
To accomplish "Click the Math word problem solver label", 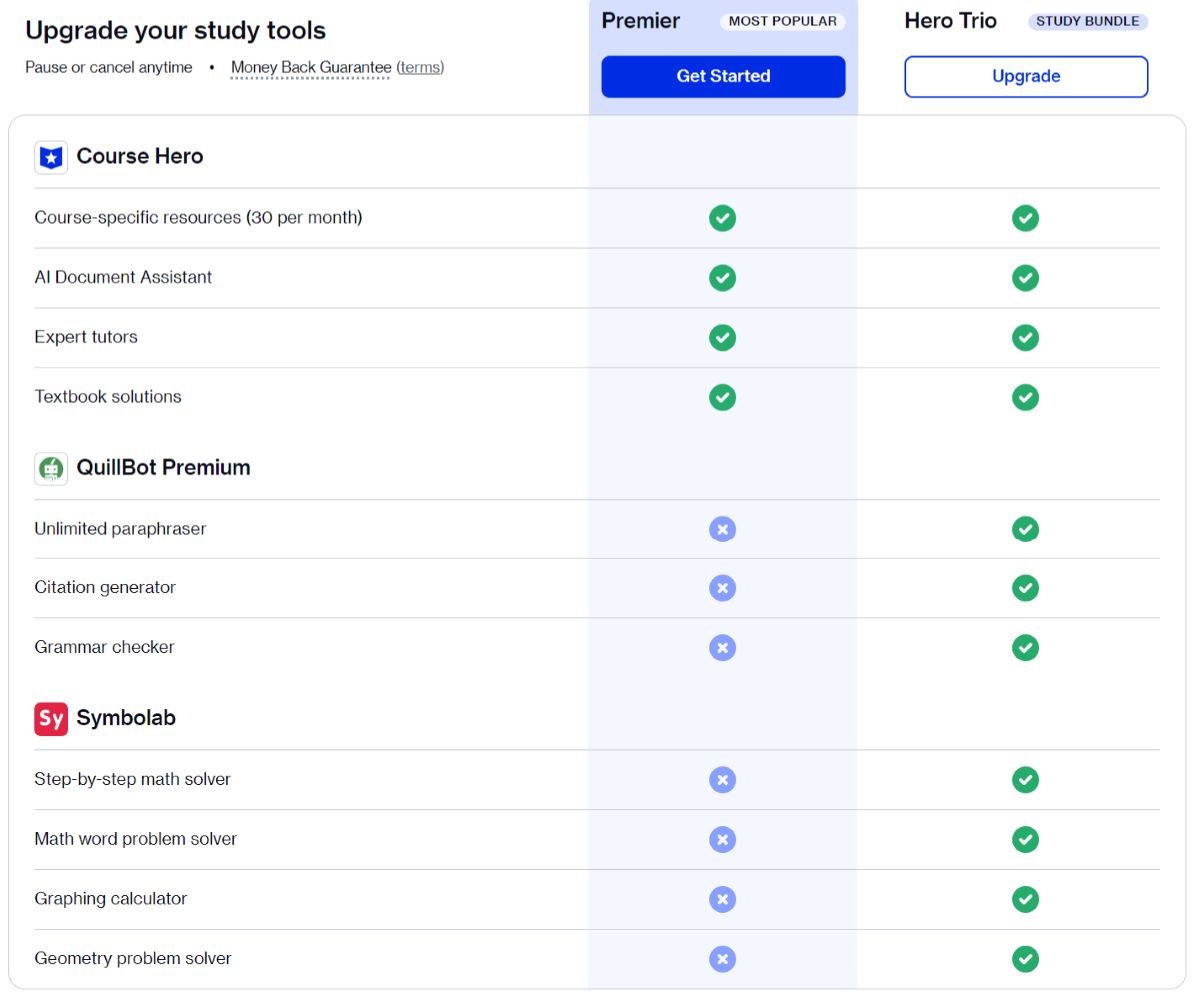I will [x=136, y=839].
